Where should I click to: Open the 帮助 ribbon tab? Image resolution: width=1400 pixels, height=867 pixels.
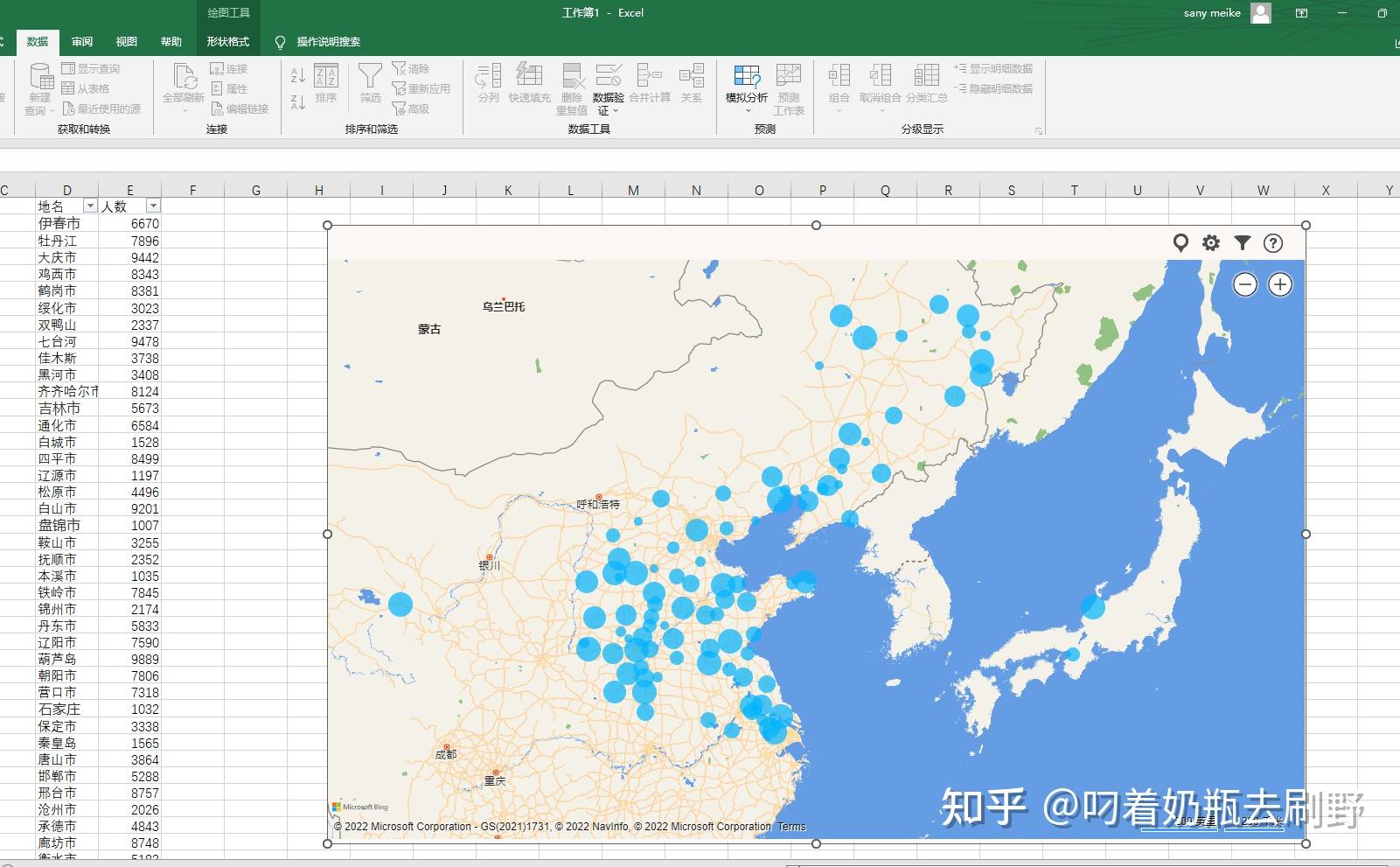tap(171, 40)
